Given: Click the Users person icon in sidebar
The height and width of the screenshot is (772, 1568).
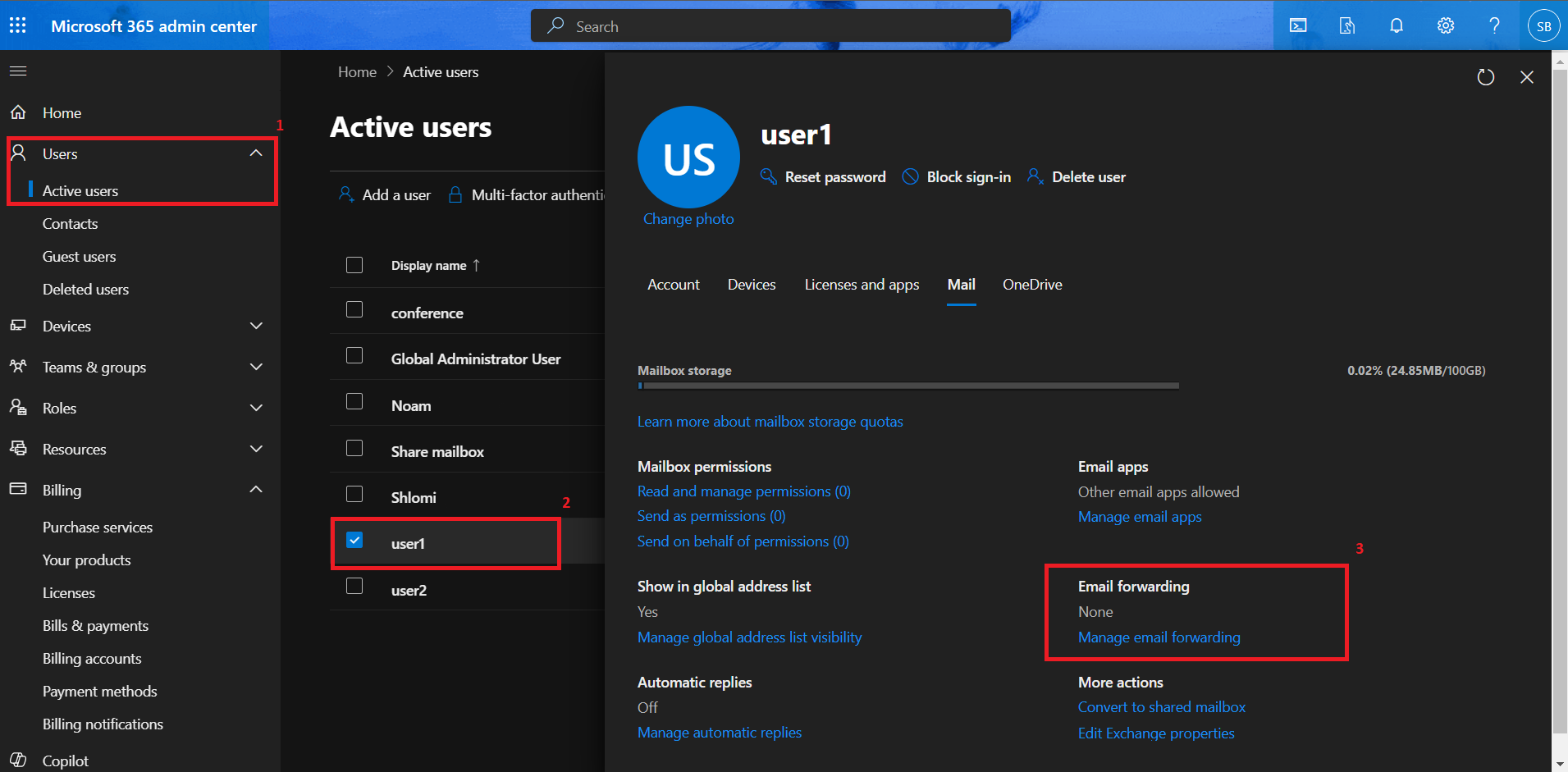Looking at the screenshot, I should pyautogui.click(x=18, y=153).
